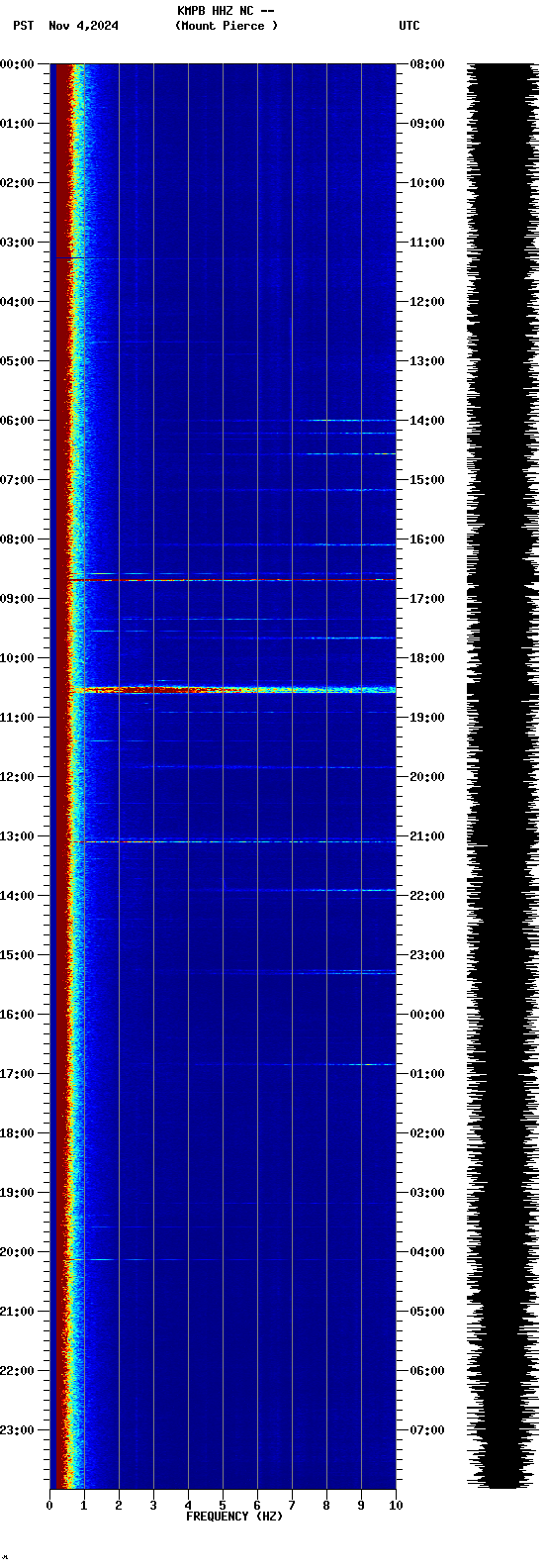
Task: Click the Nov 4,2024 date label
Action: tap(83, 26)
